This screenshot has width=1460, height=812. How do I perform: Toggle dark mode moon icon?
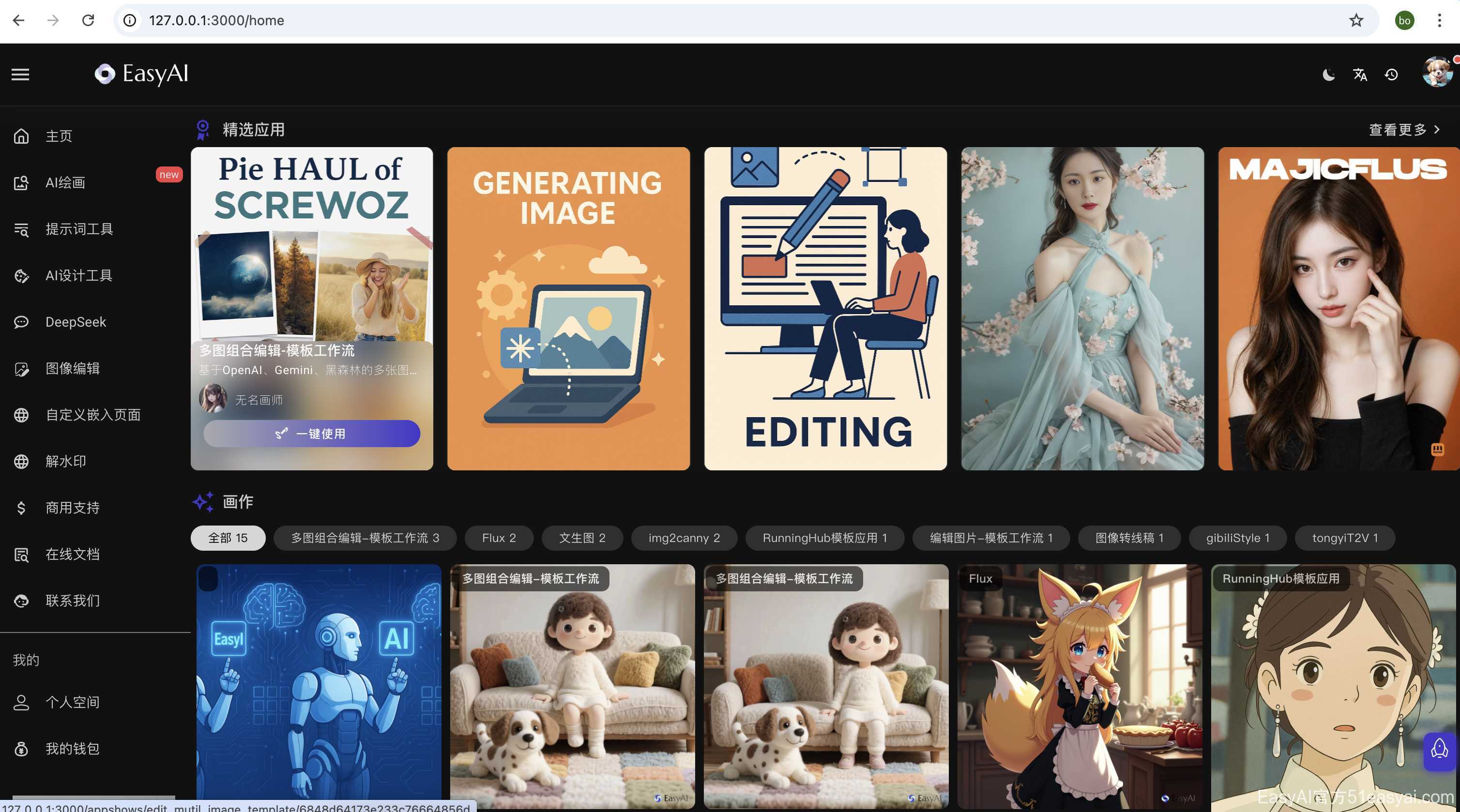(1328, 74)
